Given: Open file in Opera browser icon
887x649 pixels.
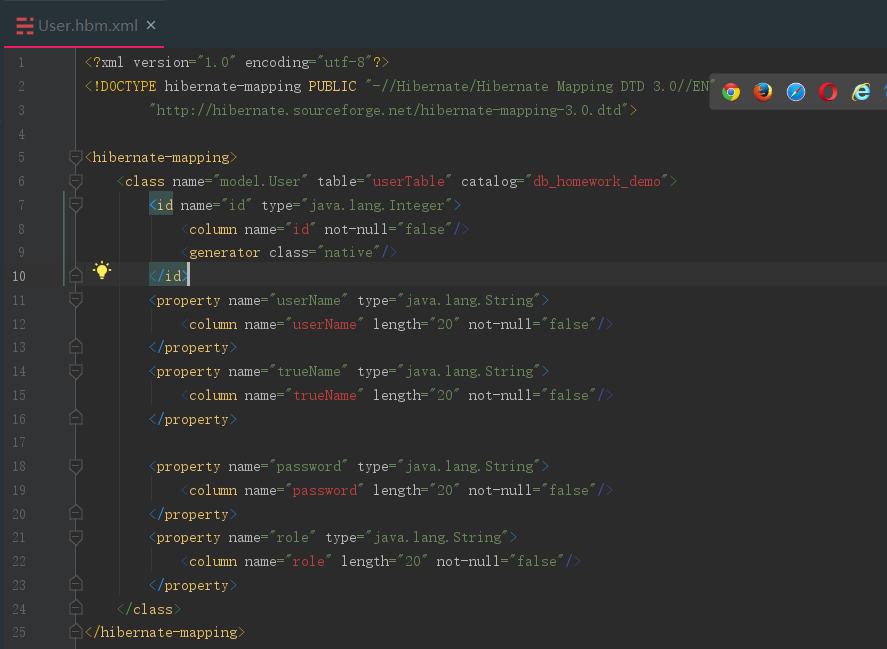Looking at the screenshot, I should point(828,92).
